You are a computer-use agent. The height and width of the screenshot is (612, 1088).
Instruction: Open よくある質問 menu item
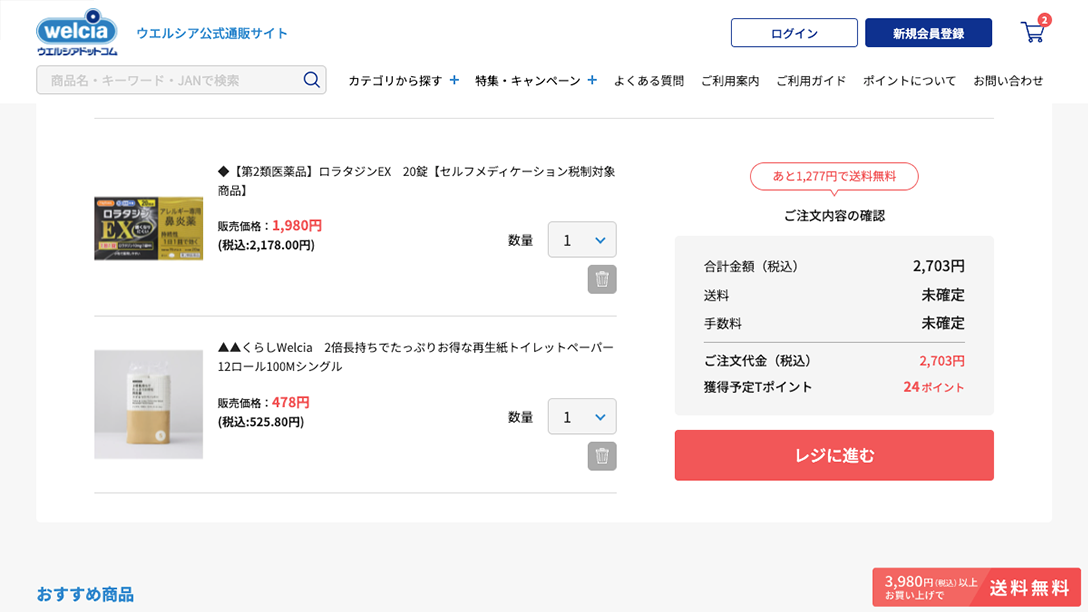649,81
